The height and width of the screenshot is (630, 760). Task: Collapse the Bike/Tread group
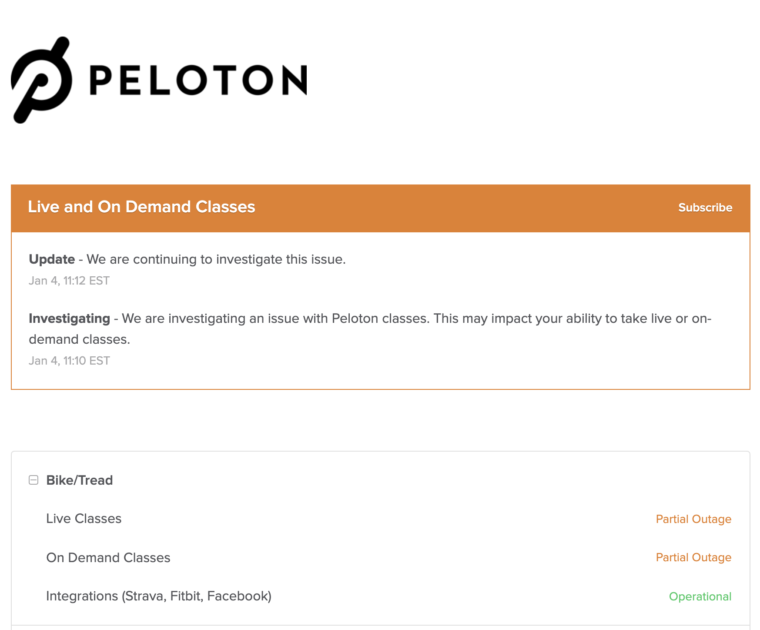[x=34, y=480]
